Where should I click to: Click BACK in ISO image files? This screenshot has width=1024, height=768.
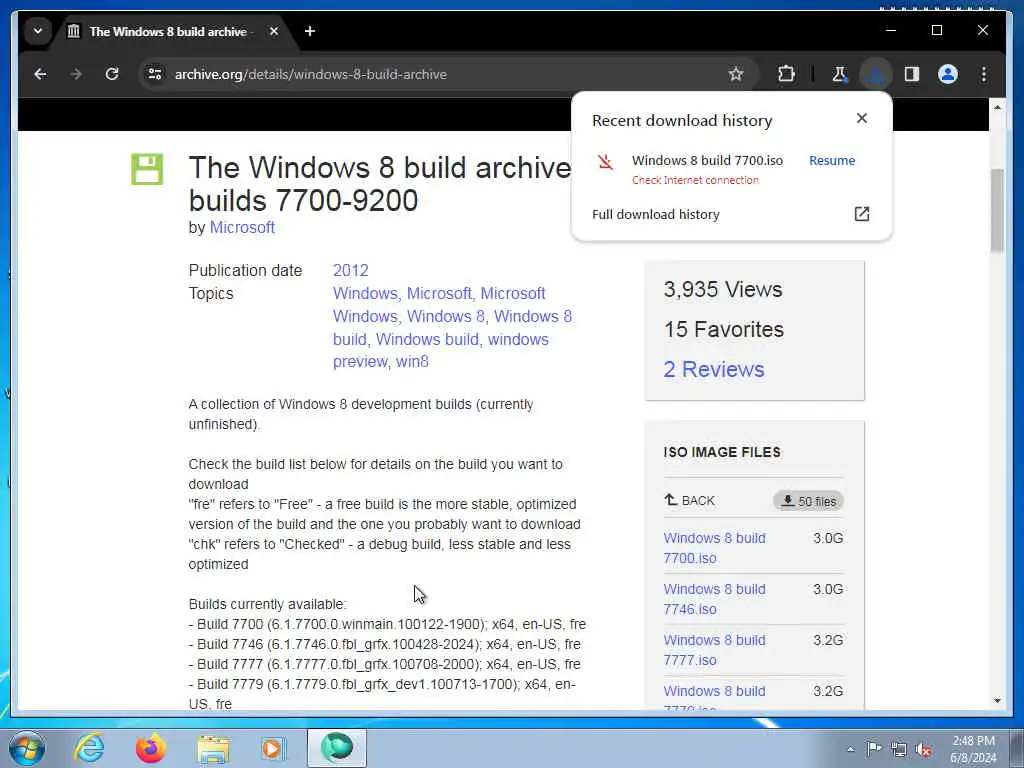tap(690, 501)
